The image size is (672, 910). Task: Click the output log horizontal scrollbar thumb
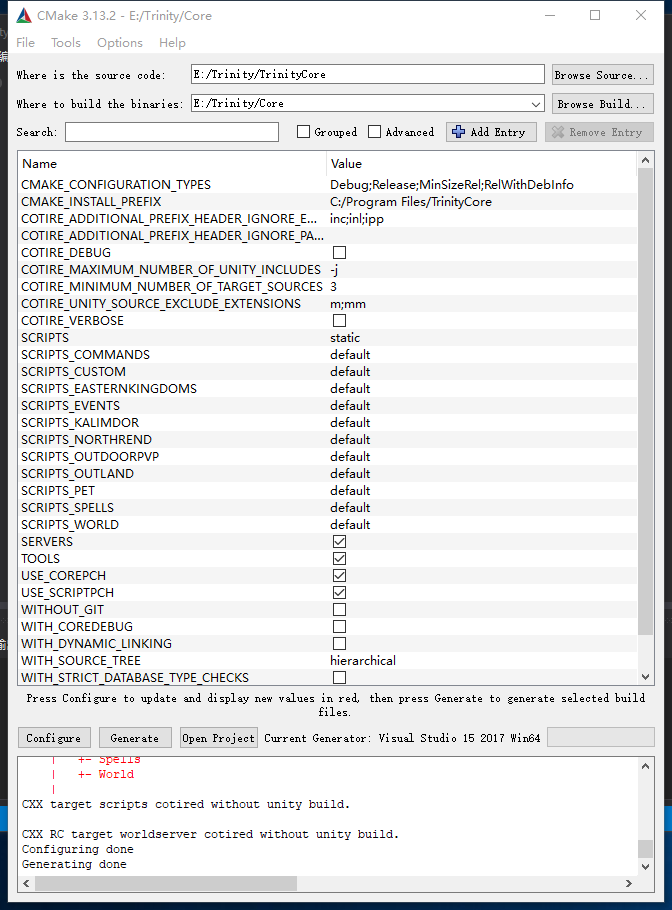(166, 883)
